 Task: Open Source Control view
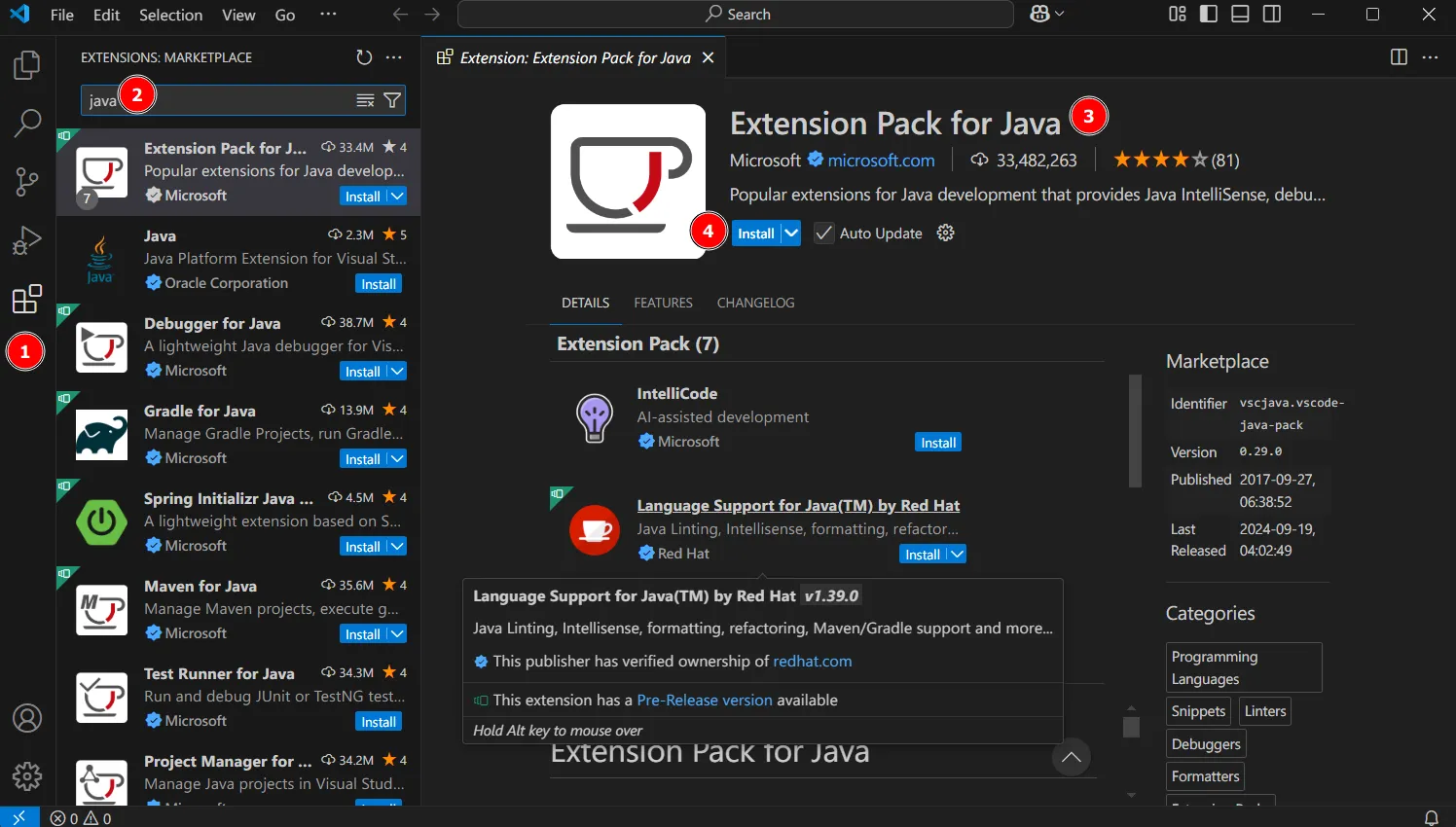(26, 182)
